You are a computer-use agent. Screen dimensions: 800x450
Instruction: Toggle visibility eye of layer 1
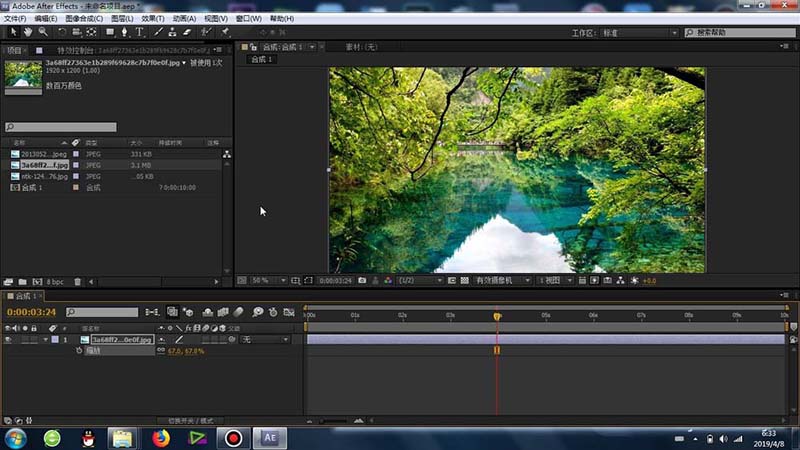[x=8, y=339]
